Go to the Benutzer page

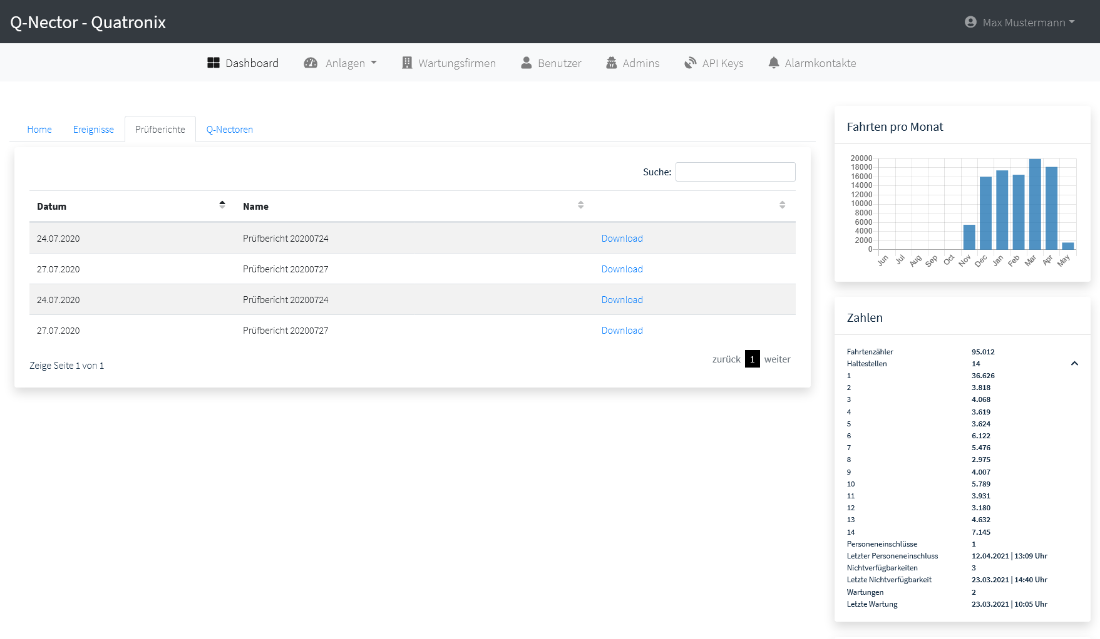pos(551,63)
